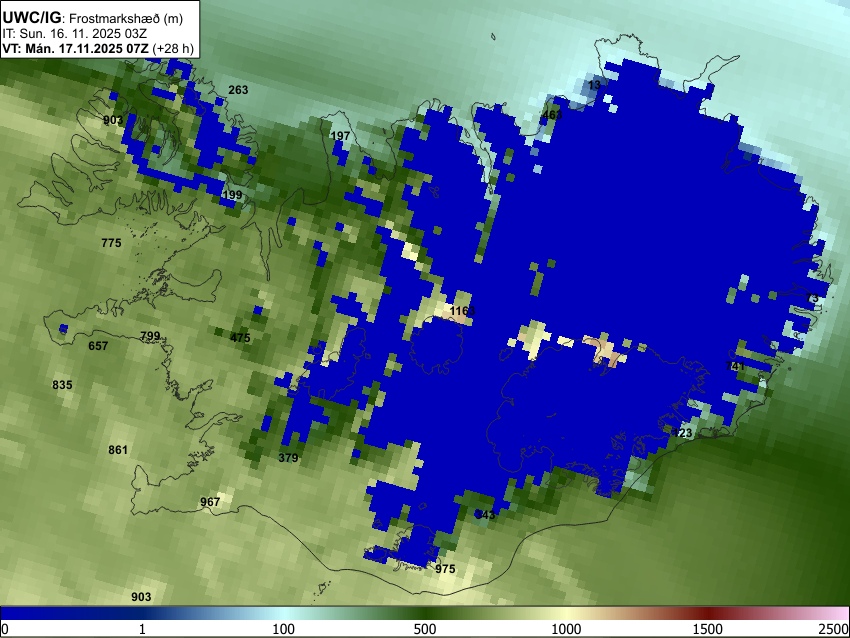Click the 'VT: Mán. 17.11.2025 07Z' valid time

click(75, 48)
